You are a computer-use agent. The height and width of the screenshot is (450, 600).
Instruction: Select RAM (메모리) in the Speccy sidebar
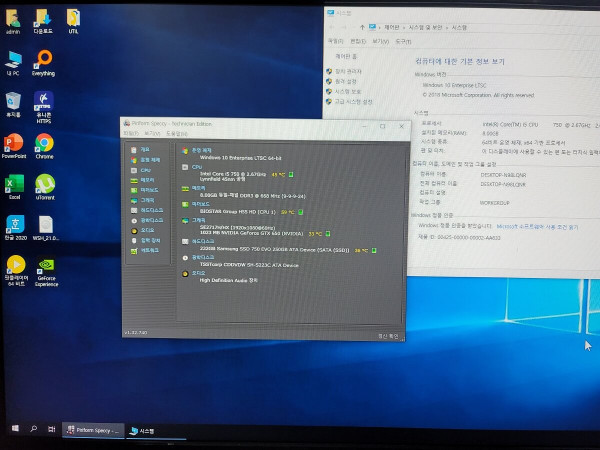142,180
